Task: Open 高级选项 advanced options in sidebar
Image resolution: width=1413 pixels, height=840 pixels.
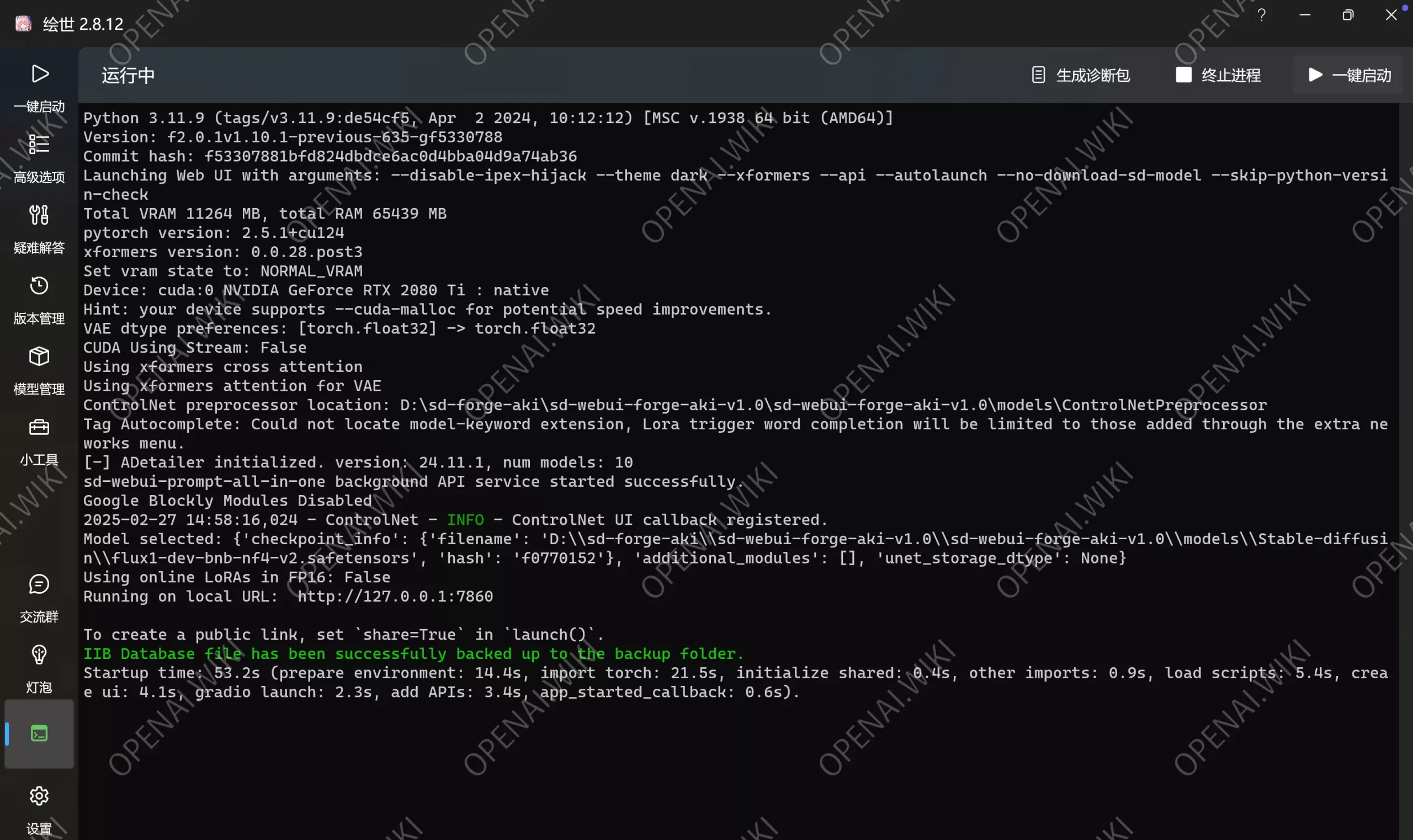Action: tap(39, 158)
